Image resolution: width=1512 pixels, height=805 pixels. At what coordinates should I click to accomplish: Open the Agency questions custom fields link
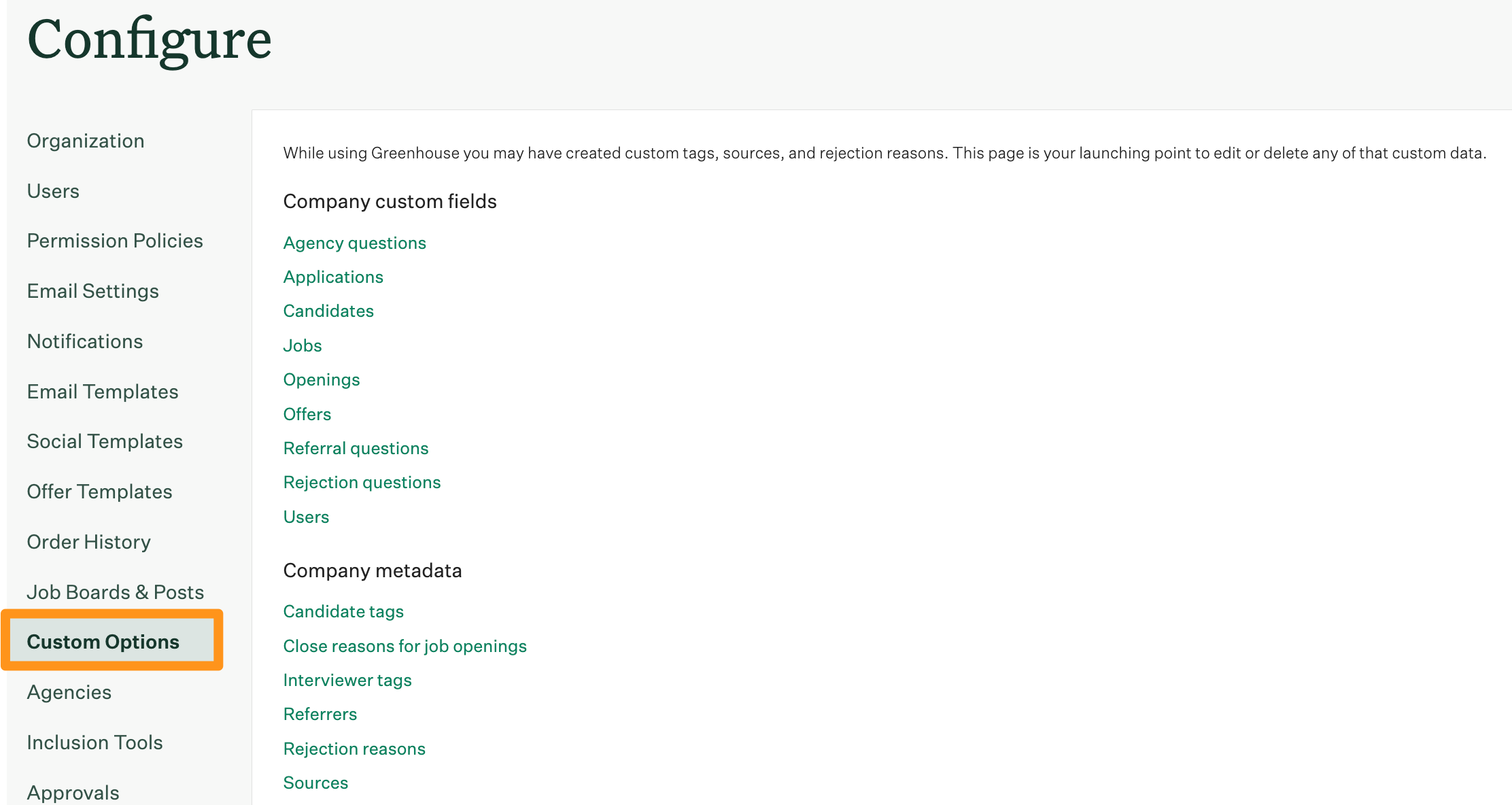click(355, 243)
